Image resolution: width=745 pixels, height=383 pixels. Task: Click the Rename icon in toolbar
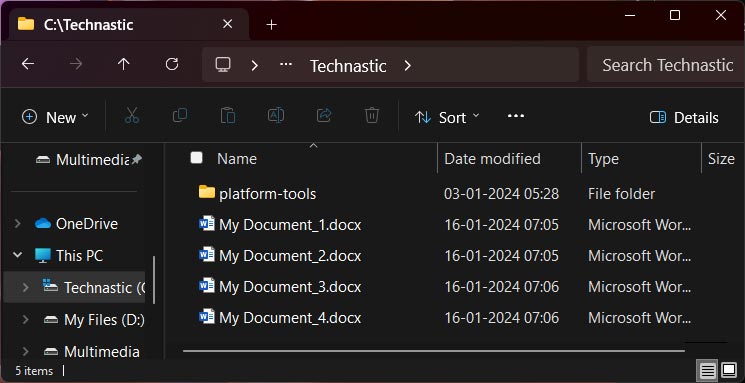(276, 115)
